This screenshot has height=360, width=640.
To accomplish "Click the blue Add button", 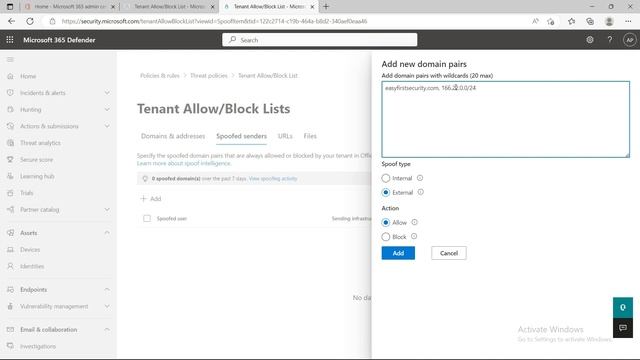I will click(x=398, y=253).
